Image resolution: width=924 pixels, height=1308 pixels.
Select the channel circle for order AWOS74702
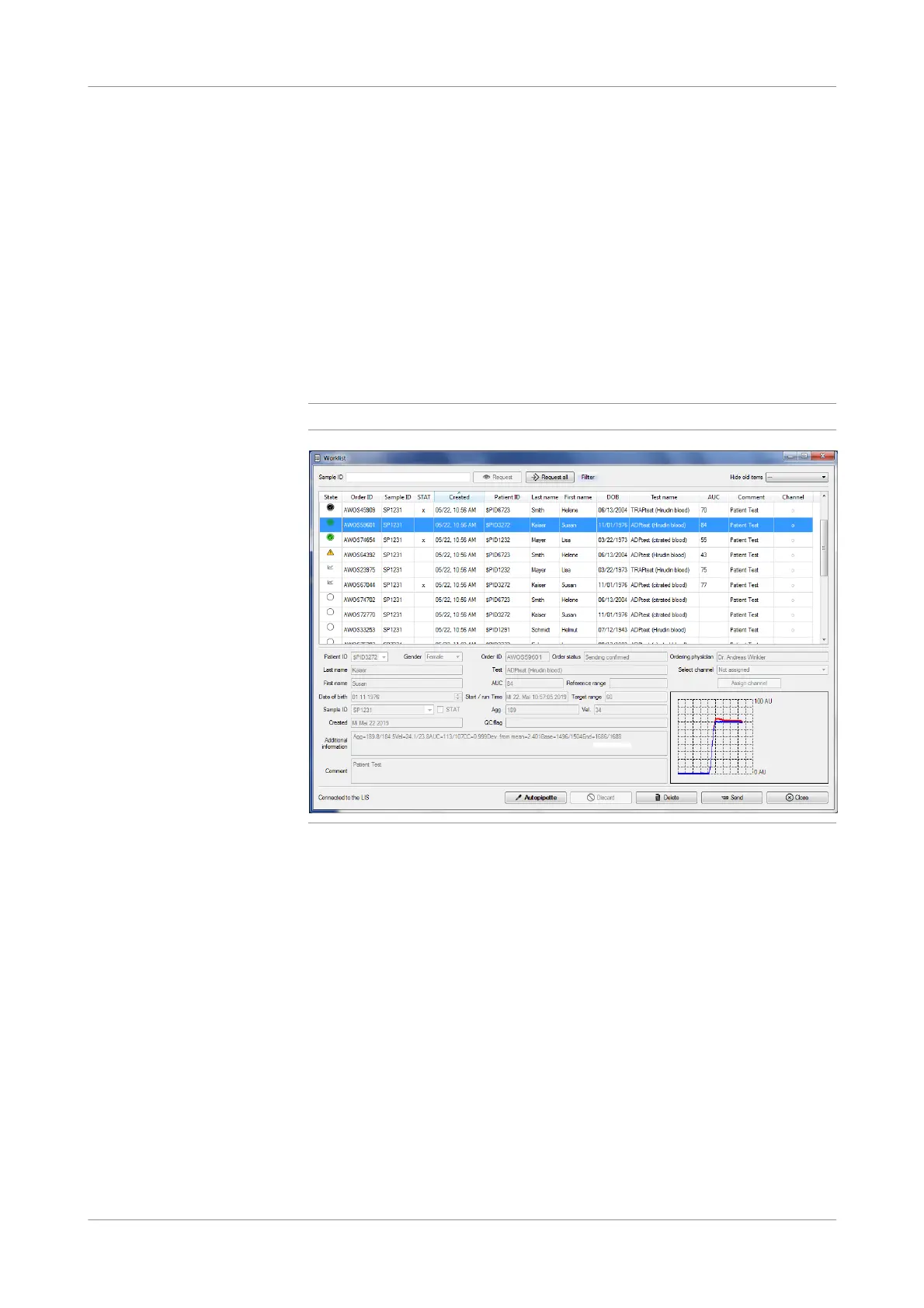(793, 600)
